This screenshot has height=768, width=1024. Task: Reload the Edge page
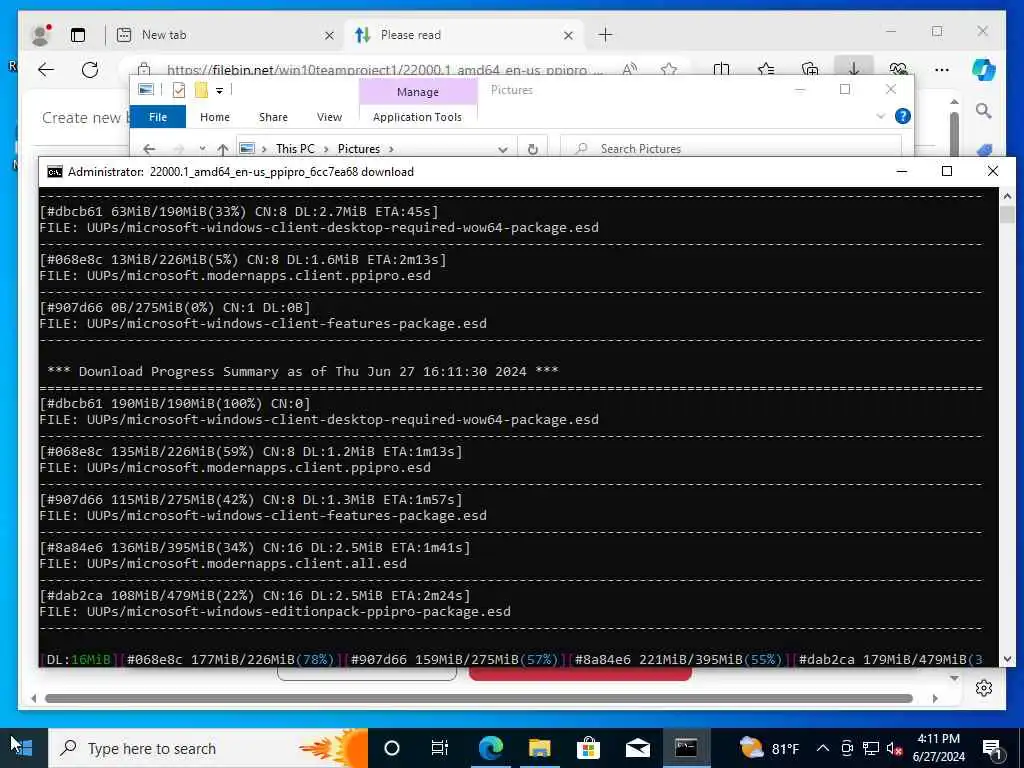tap(89, 70)
